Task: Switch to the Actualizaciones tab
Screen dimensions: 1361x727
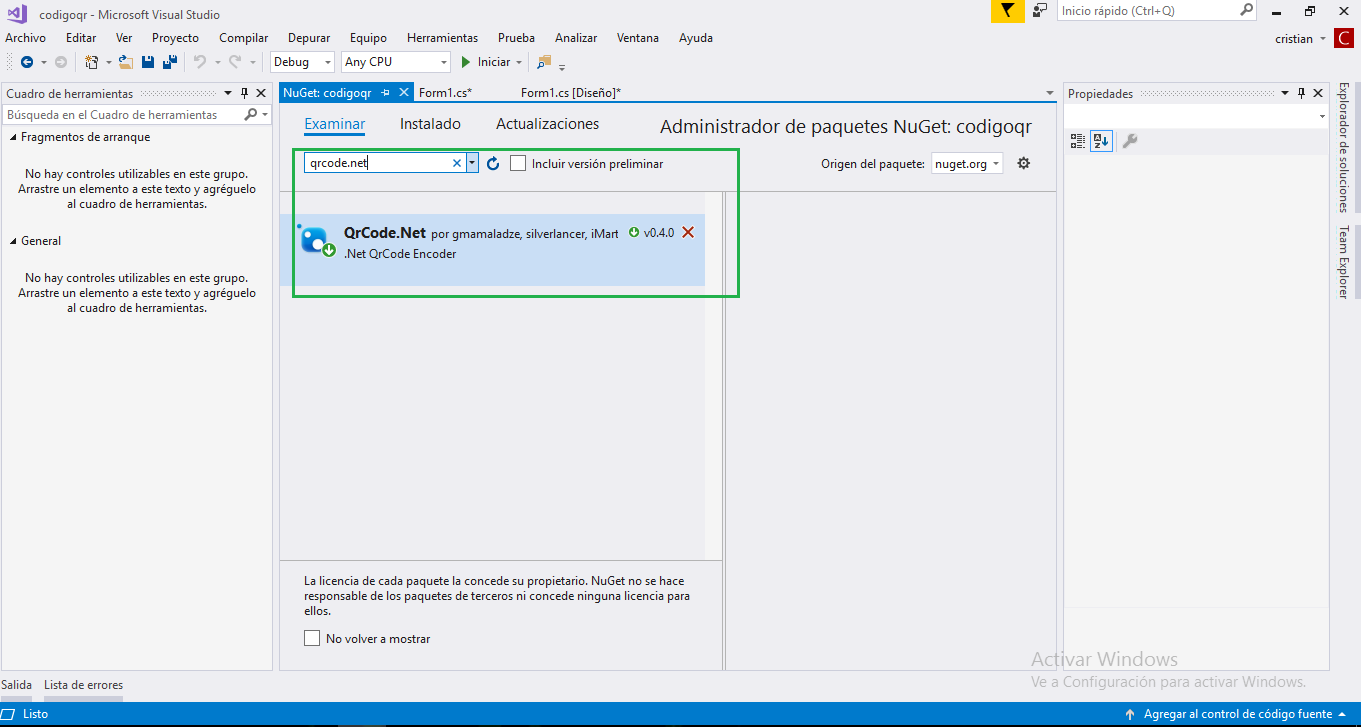Action: tap(548, 124)
